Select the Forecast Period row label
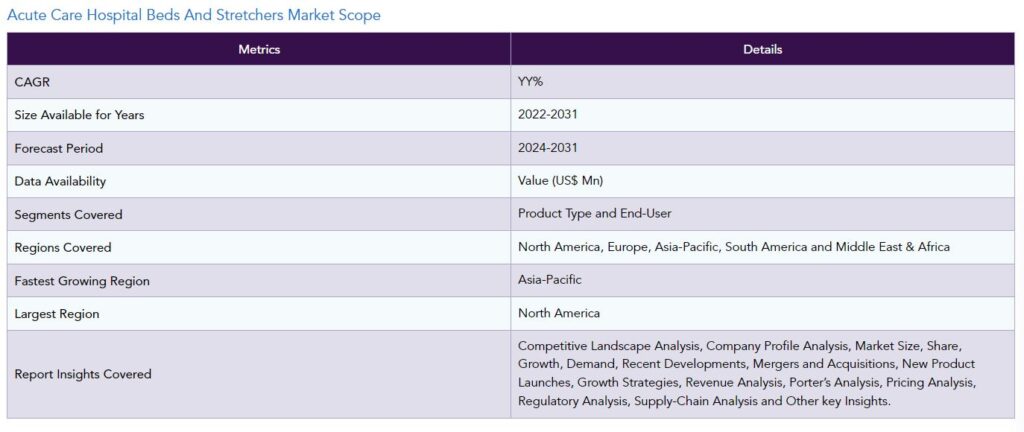Viewport: 1024px width, 432px height. coord(58,148)
